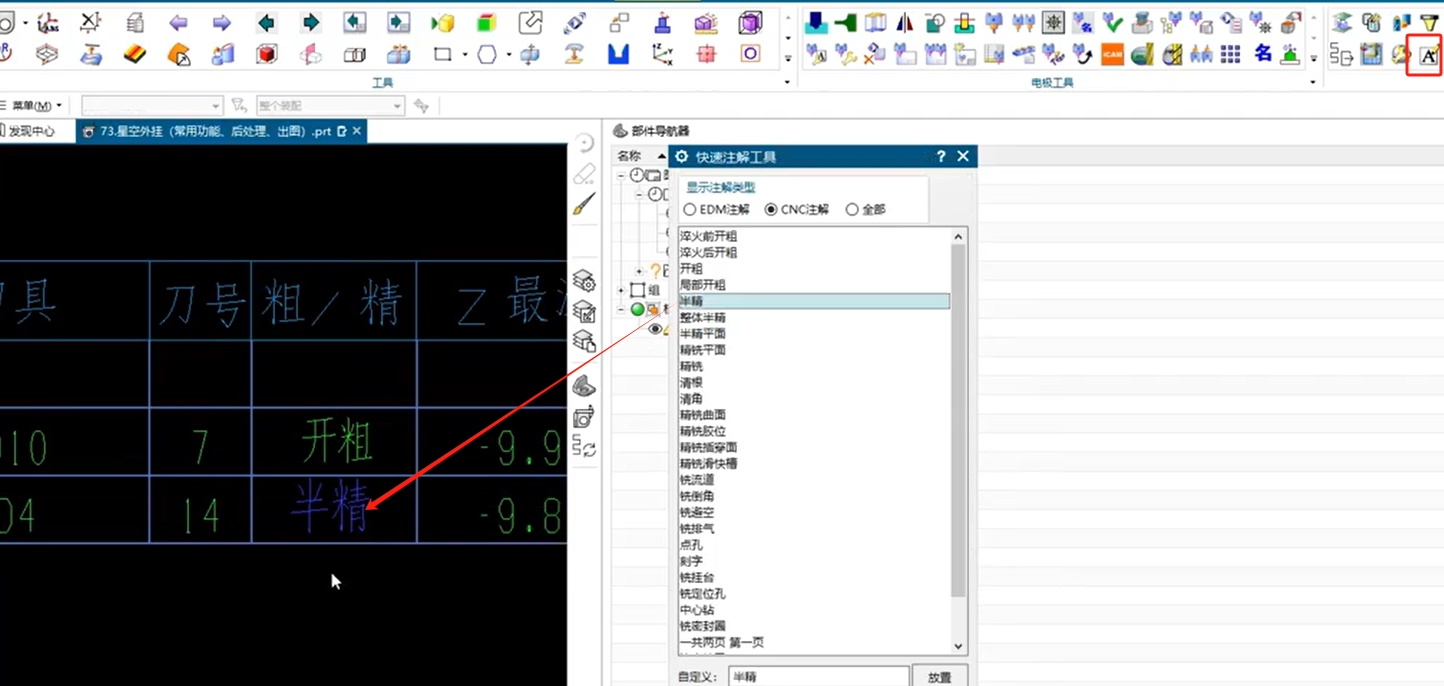
Task: Click the dark teal right arrow icon
Action: click(x=310, y=23)
